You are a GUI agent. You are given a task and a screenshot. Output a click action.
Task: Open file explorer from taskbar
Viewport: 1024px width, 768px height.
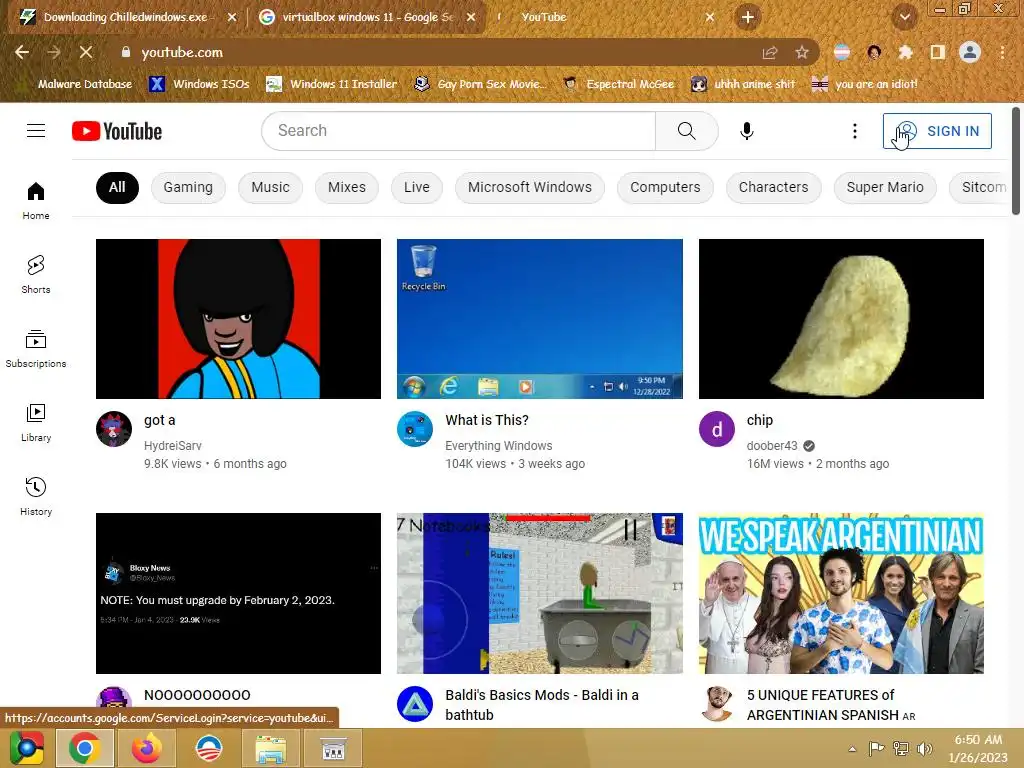click(270, 748)
